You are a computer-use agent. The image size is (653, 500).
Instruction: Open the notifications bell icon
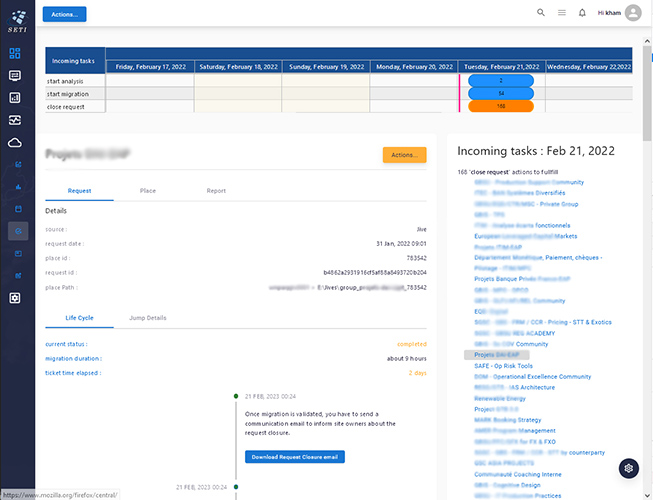[582, 13]
